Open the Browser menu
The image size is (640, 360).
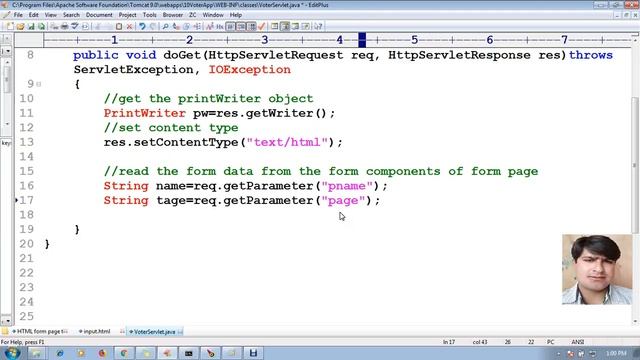173,15
